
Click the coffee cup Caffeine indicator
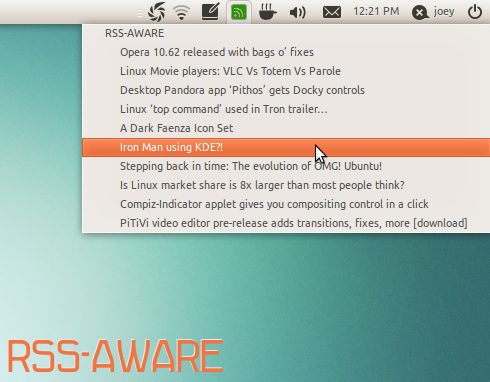coord(268,12)
